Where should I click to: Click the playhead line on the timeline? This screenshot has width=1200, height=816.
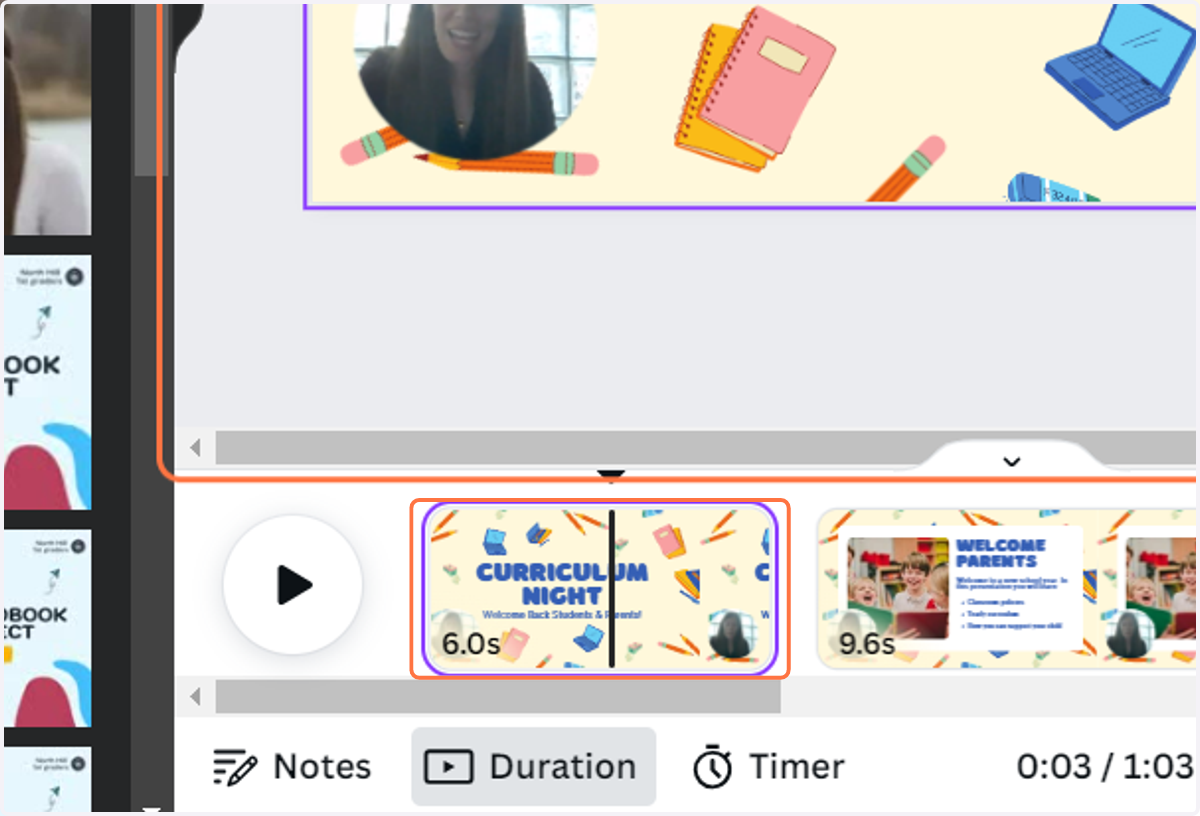coord(612,588)
